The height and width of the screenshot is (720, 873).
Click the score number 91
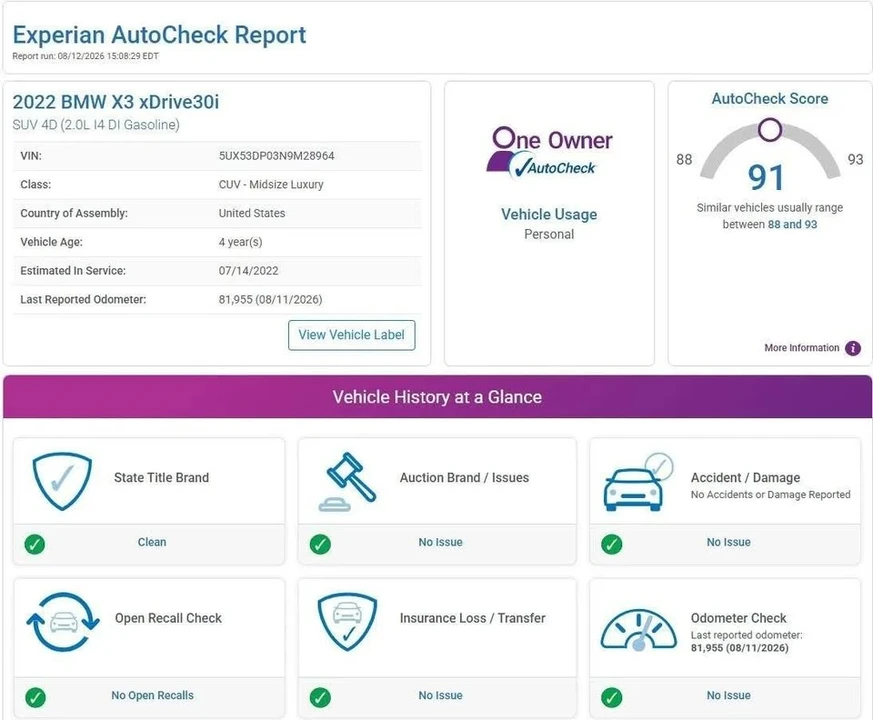click(x=766, y=178)
